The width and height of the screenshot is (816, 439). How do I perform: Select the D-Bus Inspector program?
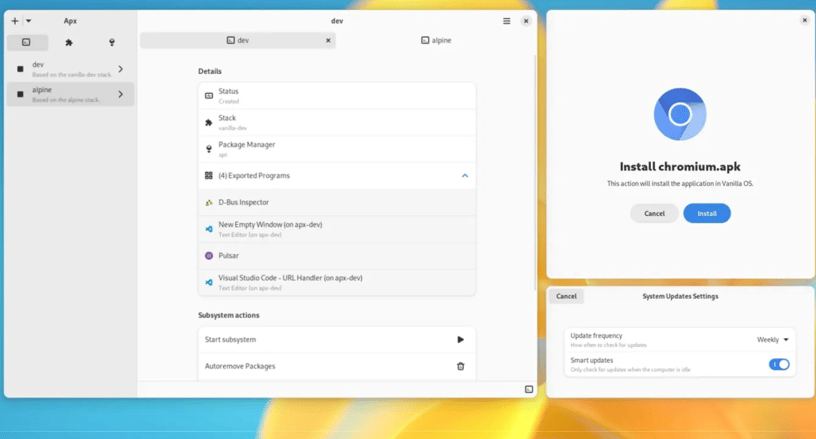click(x=337, y=202)
